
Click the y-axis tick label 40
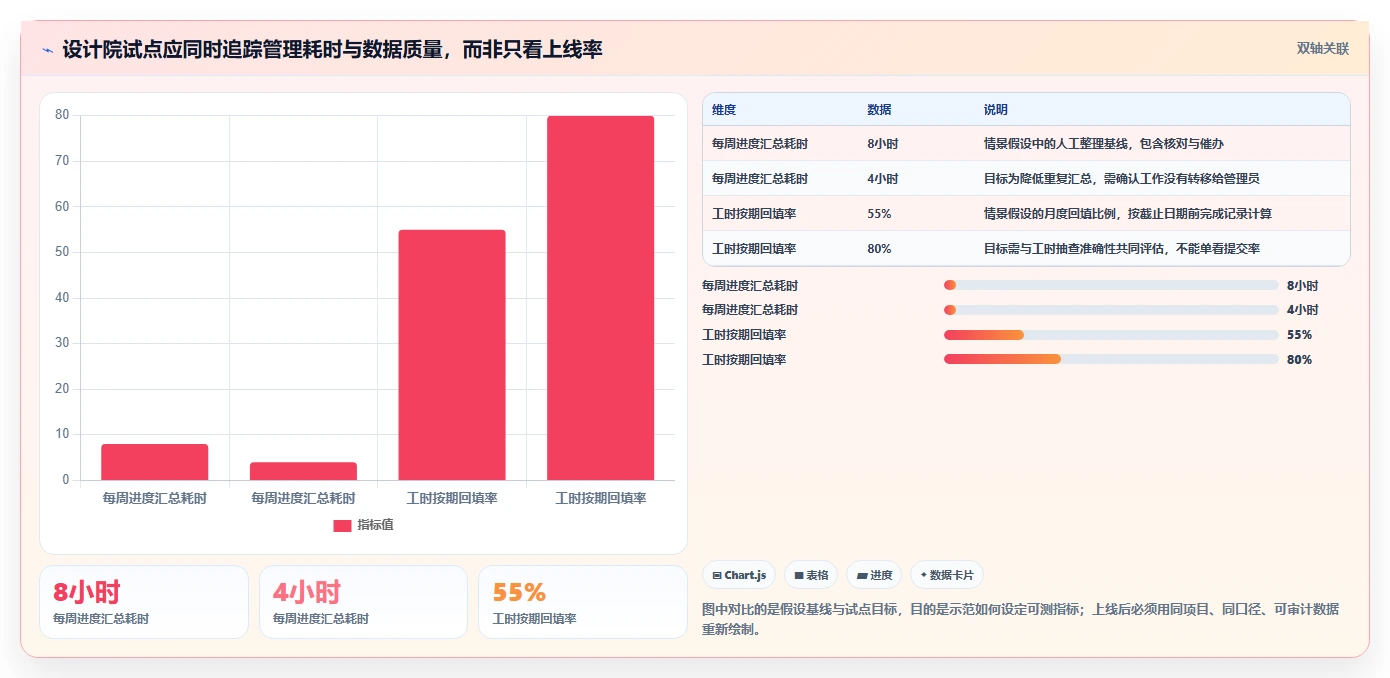tap(62, 298)
